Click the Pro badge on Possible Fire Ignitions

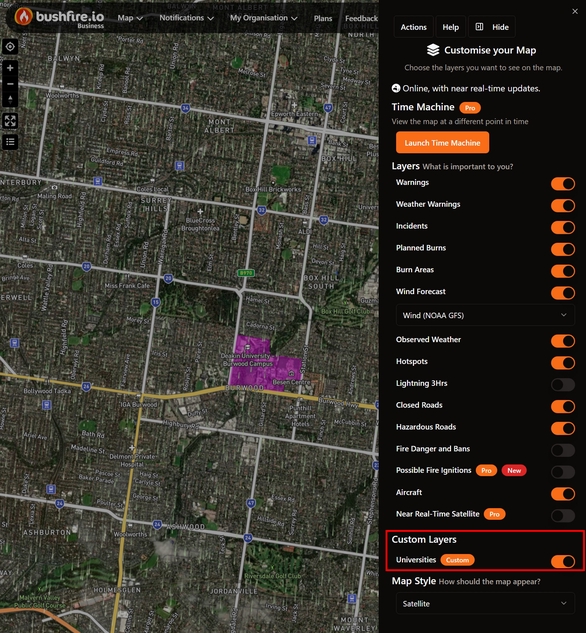[x=486, y=470]
